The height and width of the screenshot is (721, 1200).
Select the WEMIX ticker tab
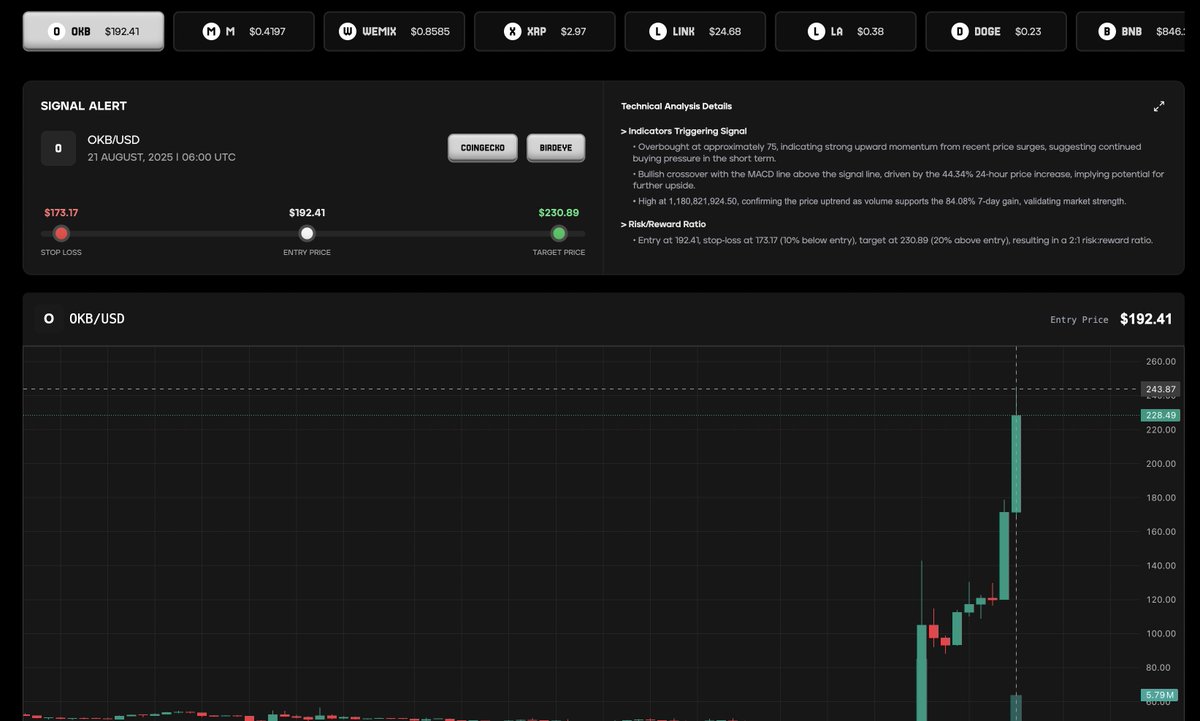pyautogui.click(x=394, y=31)
